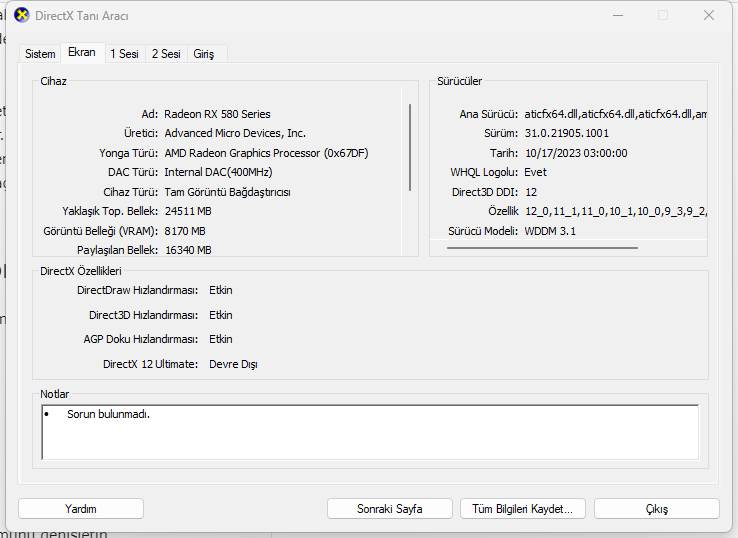Select the Ekran tab
This screenshot has width=738, height=538.
(82, 52)
